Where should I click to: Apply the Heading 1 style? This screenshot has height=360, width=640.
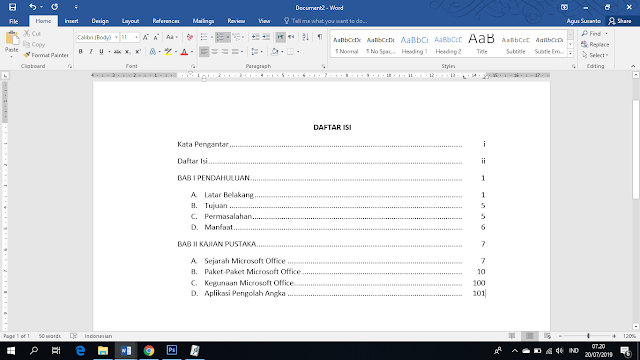pos(414,44)
